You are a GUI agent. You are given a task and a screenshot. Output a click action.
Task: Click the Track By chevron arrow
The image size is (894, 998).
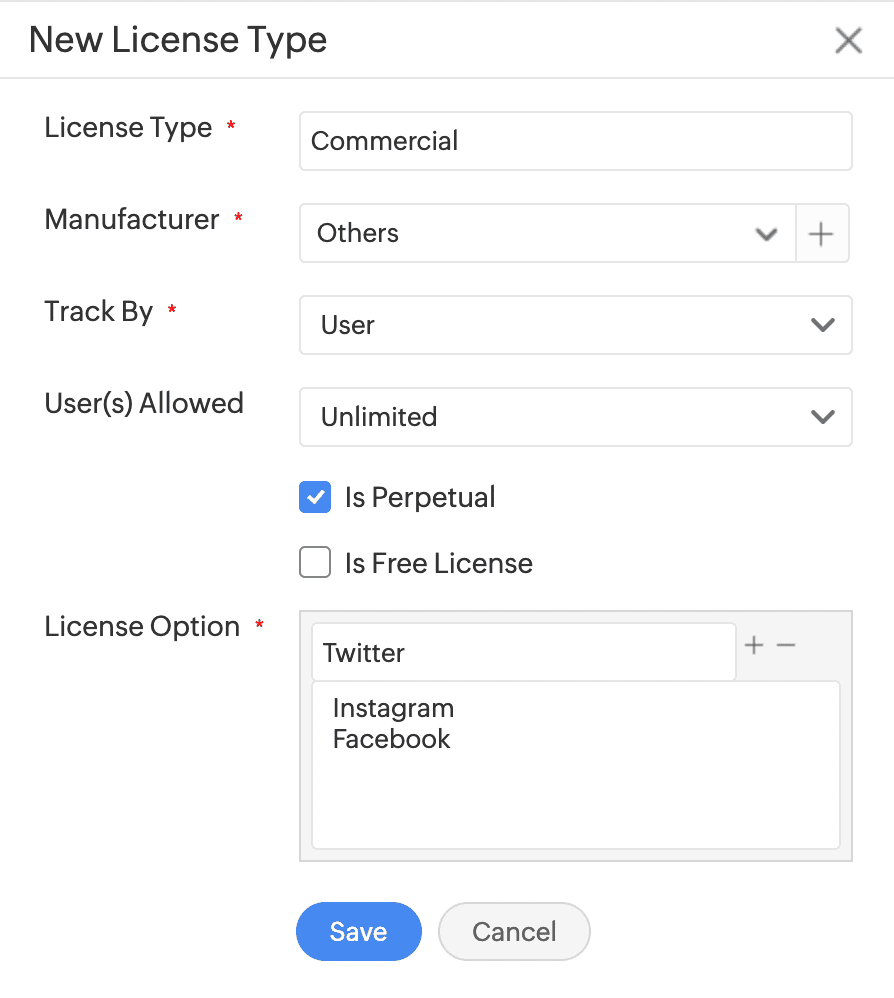coord(823,325)
